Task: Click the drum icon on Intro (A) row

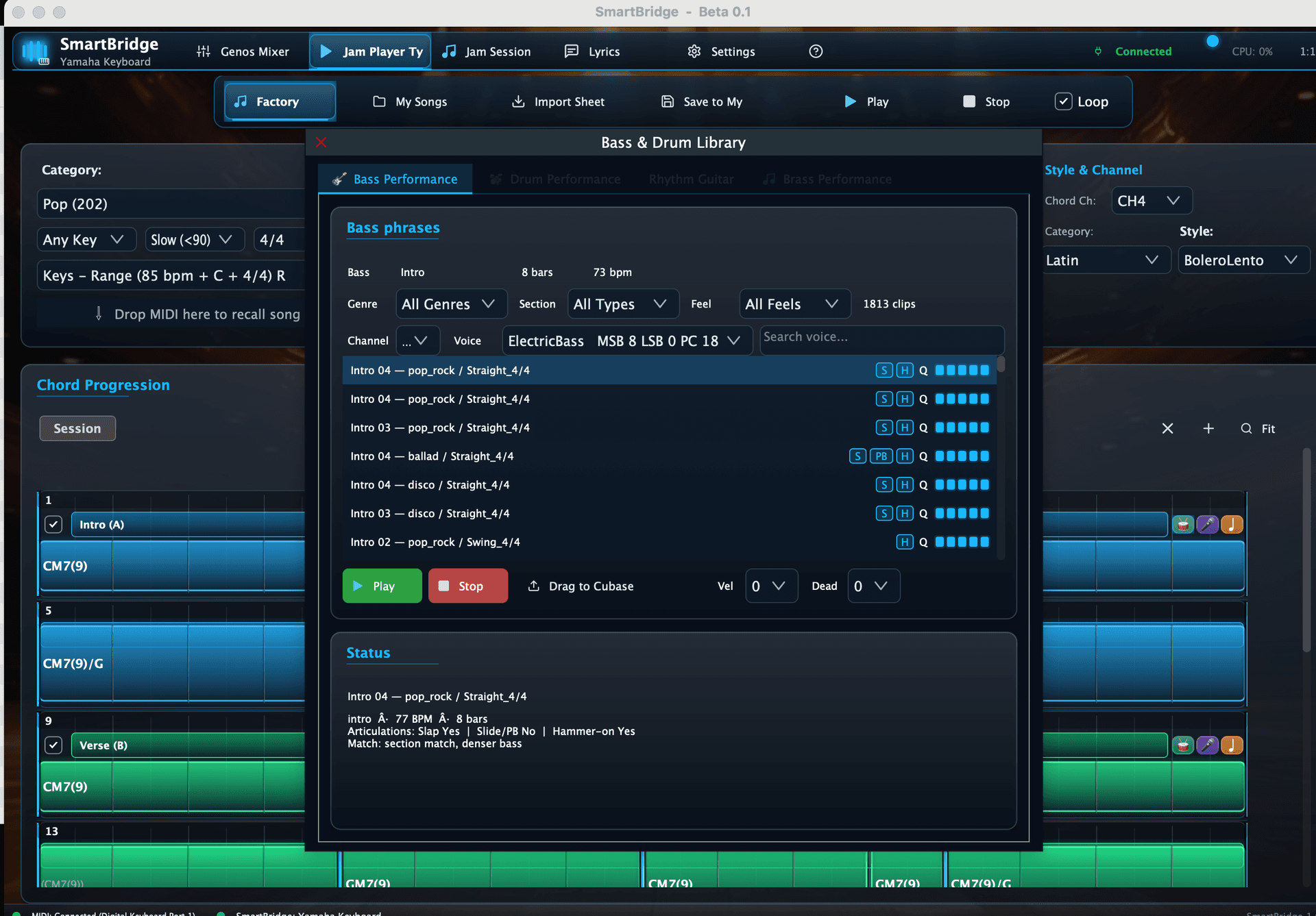Action: (x=1183, y=525)
